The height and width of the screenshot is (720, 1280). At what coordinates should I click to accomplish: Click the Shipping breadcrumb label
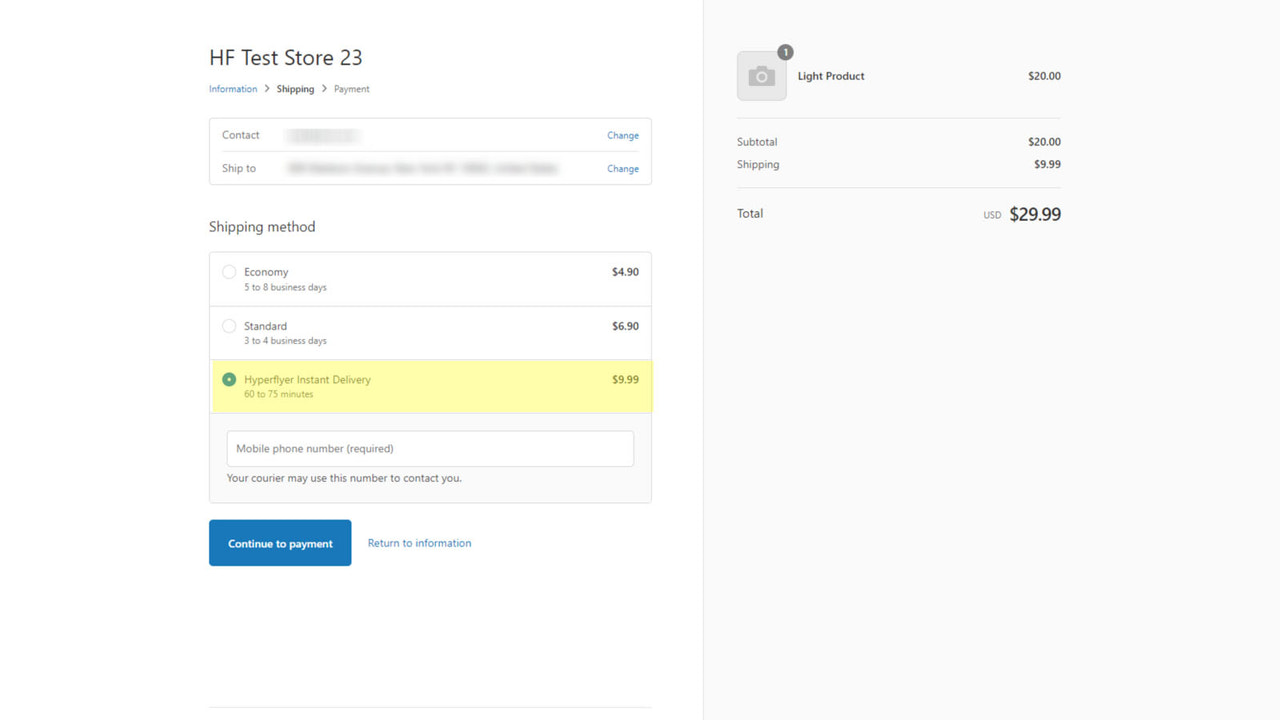295,88
